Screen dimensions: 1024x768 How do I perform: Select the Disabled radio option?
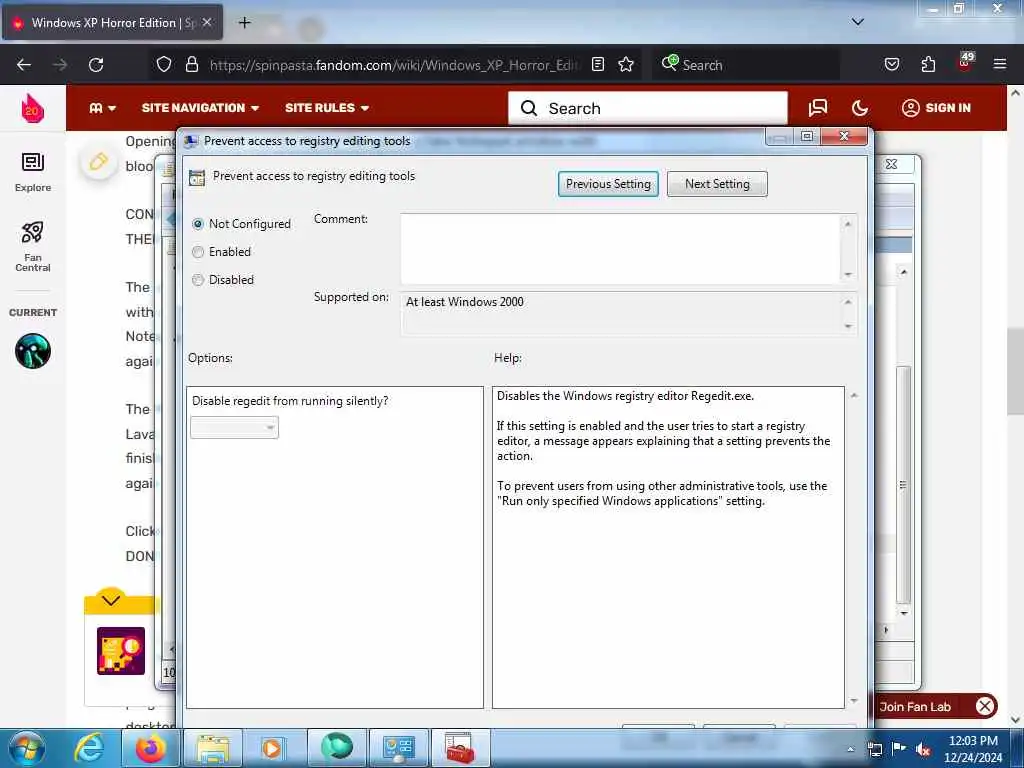198,280
